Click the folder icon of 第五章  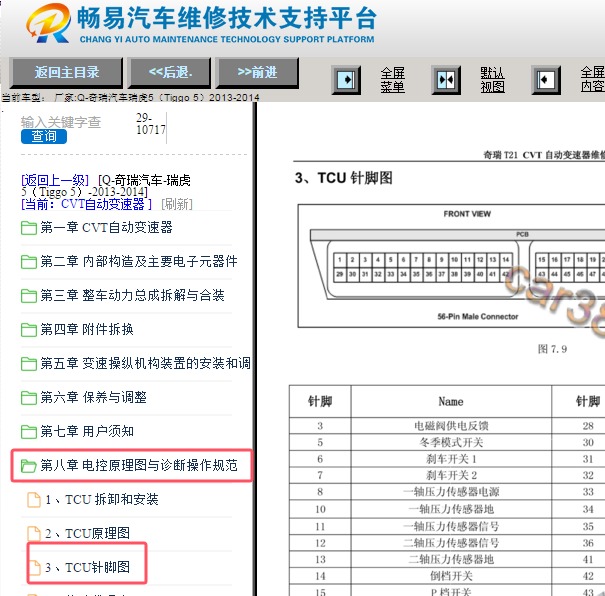pos(29,364)
